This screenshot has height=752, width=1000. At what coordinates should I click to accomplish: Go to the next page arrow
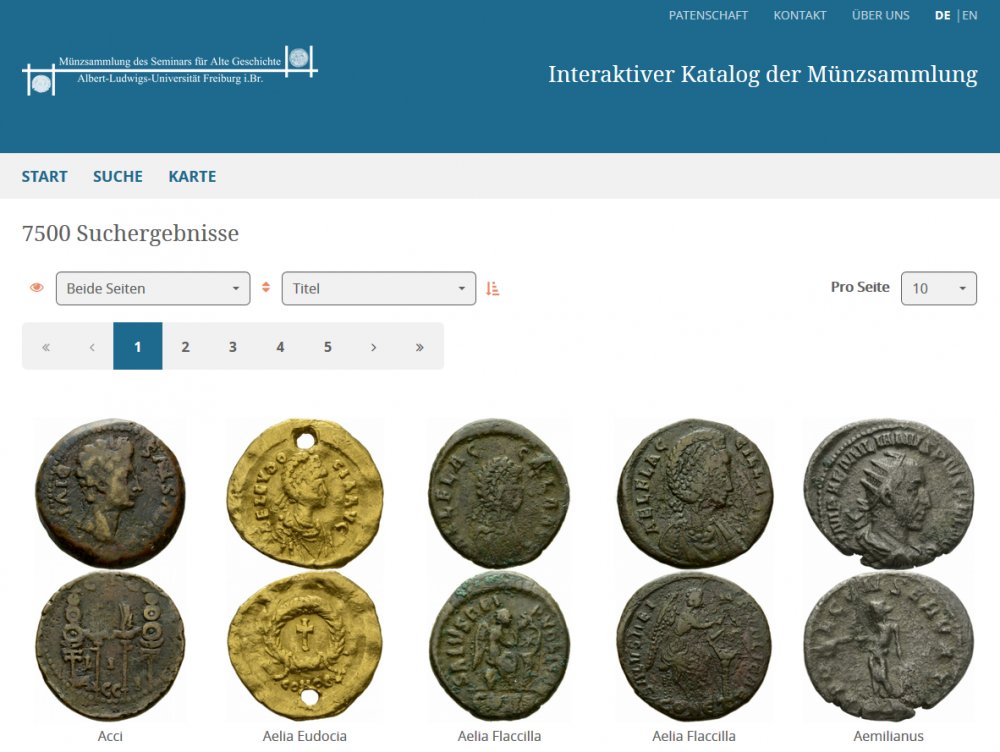[x=373, y=347]
